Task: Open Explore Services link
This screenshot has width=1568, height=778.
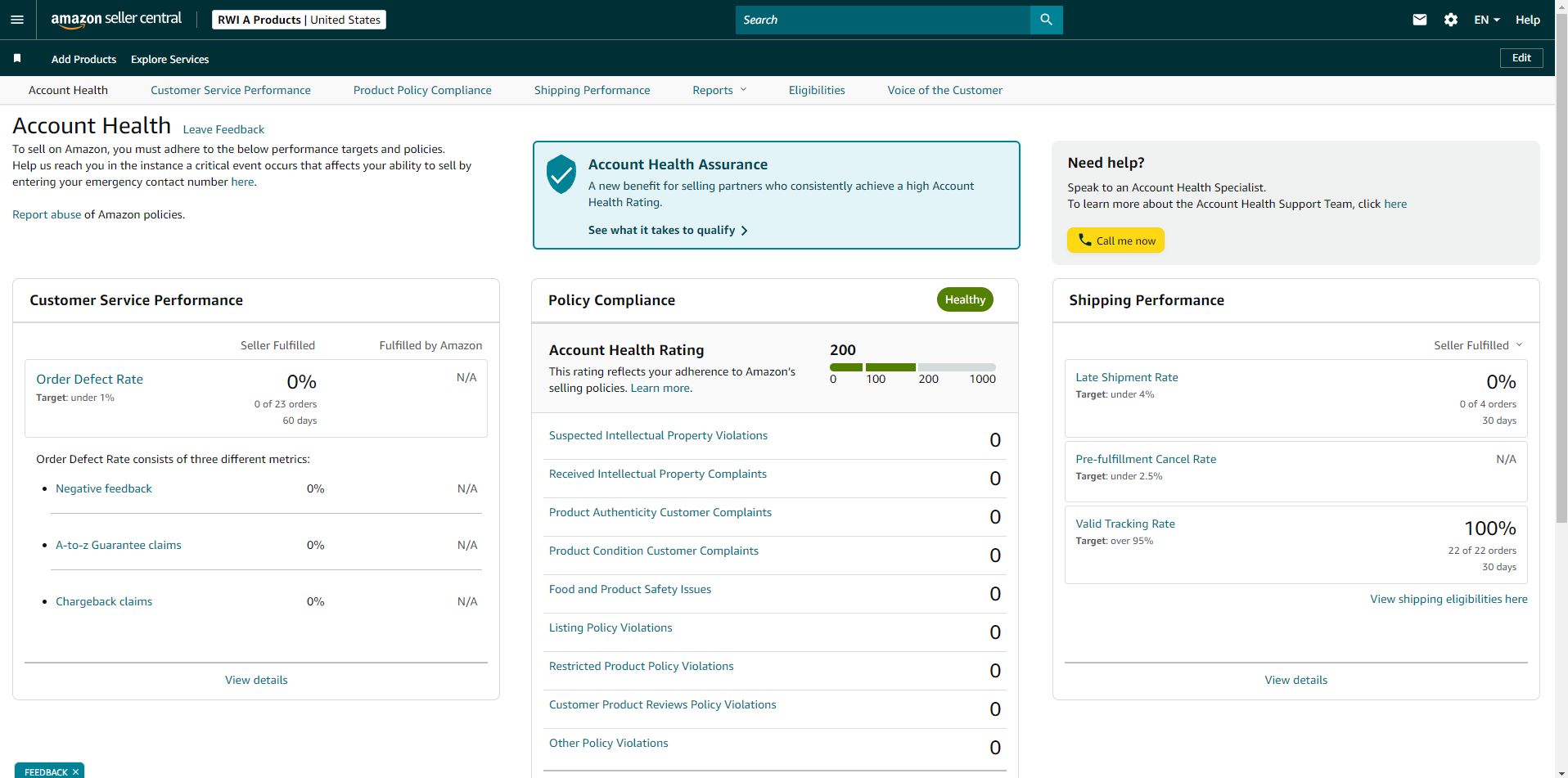Action: tap(169, 59)
